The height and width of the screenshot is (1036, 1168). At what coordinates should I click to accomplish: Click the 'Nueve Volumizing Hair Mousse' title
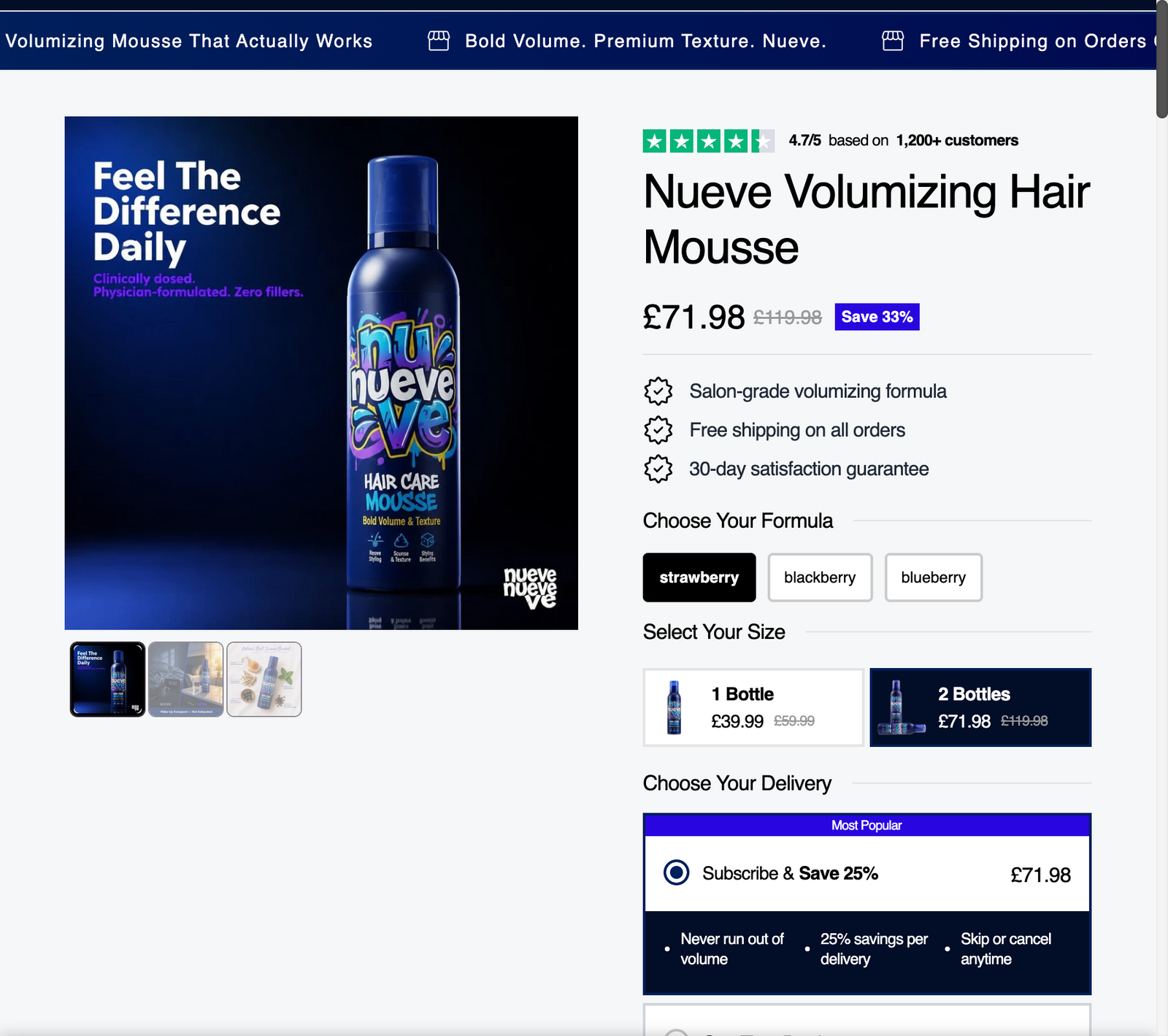point(867,220)
